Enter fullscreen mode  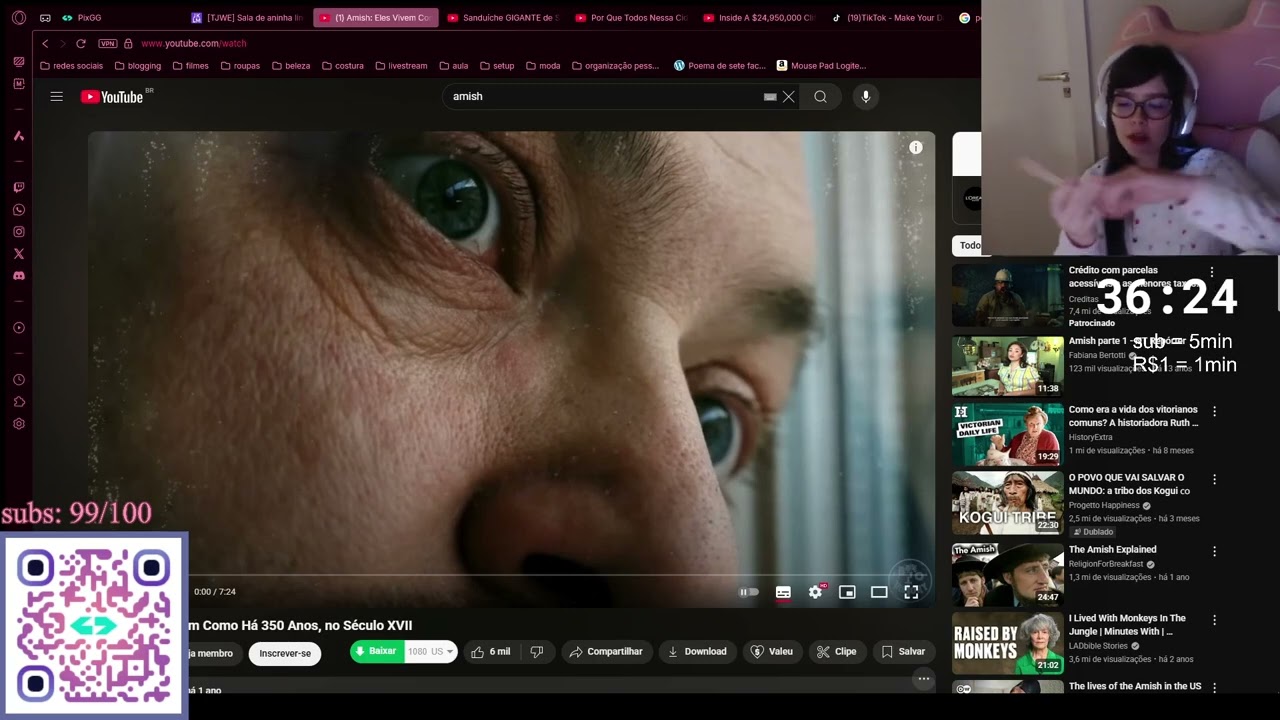coord(911,592)
